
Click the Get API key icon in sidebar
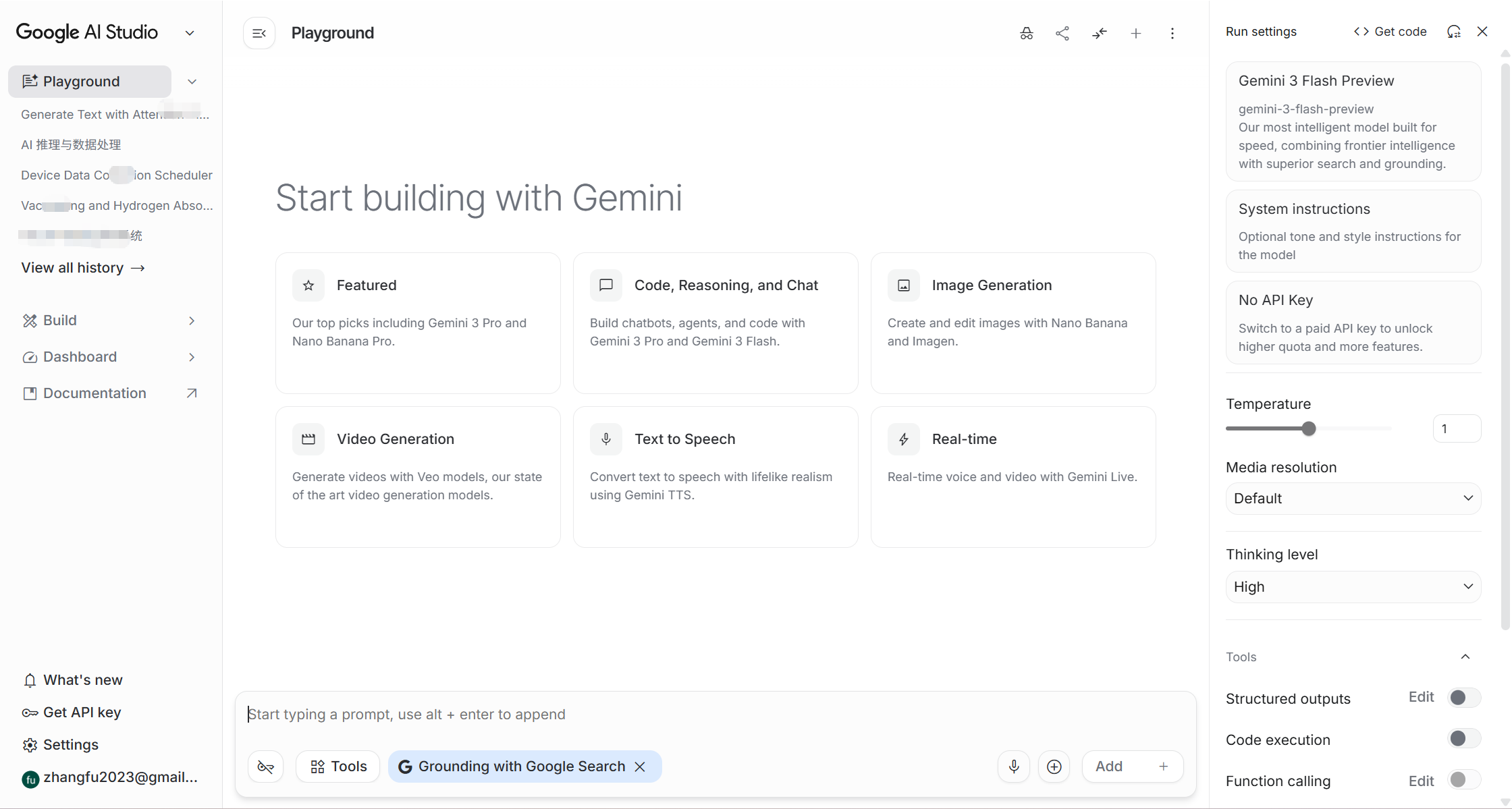pyautogui.click(x=30, y=713)
